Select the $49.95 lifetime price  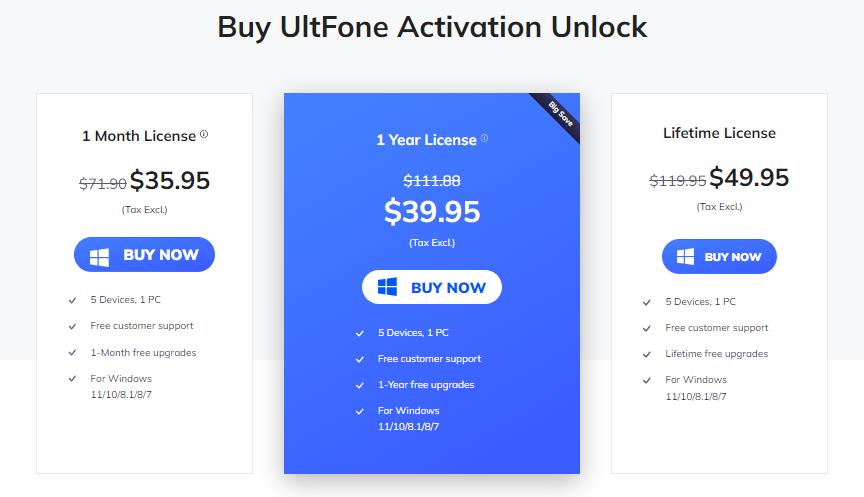point(749,178)
